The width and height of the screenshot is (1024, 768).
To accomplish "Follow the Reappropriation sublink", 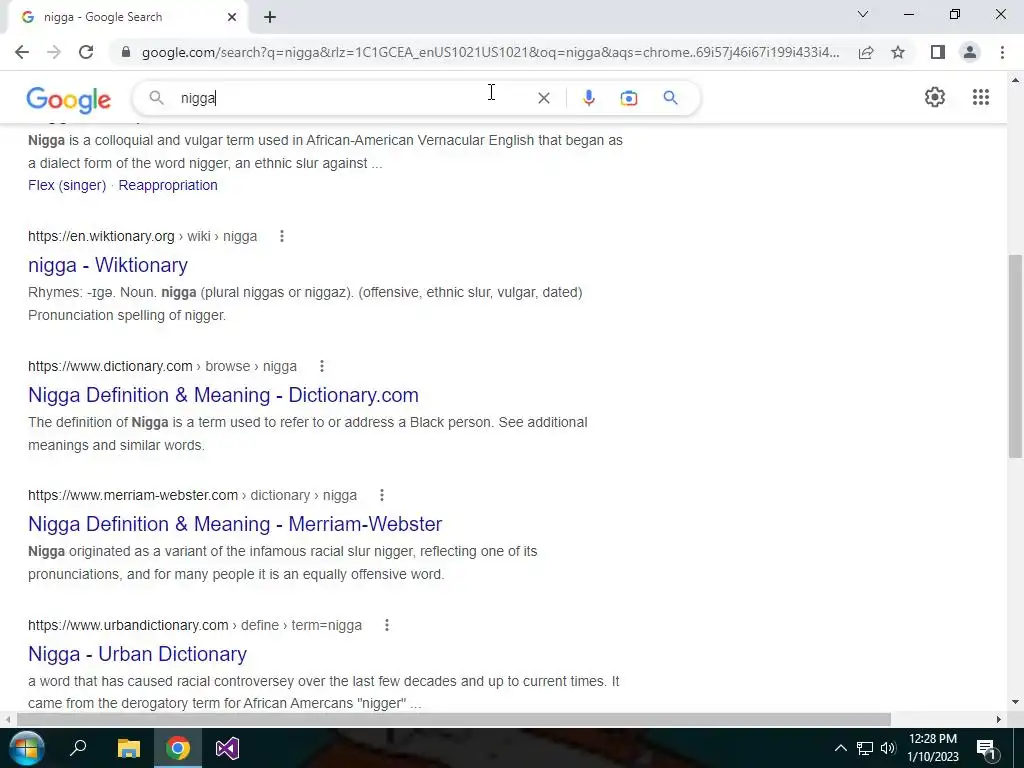I will pos(168,185).
